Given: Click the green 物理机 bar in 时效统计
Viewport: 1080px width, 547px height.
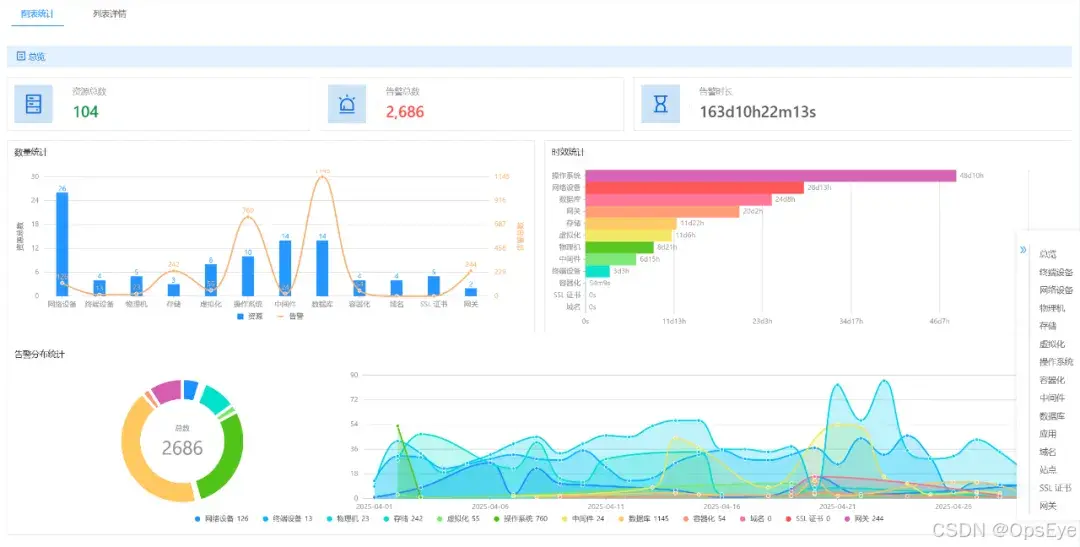Looking at the screenshot, I should click(x=619, y=247).
